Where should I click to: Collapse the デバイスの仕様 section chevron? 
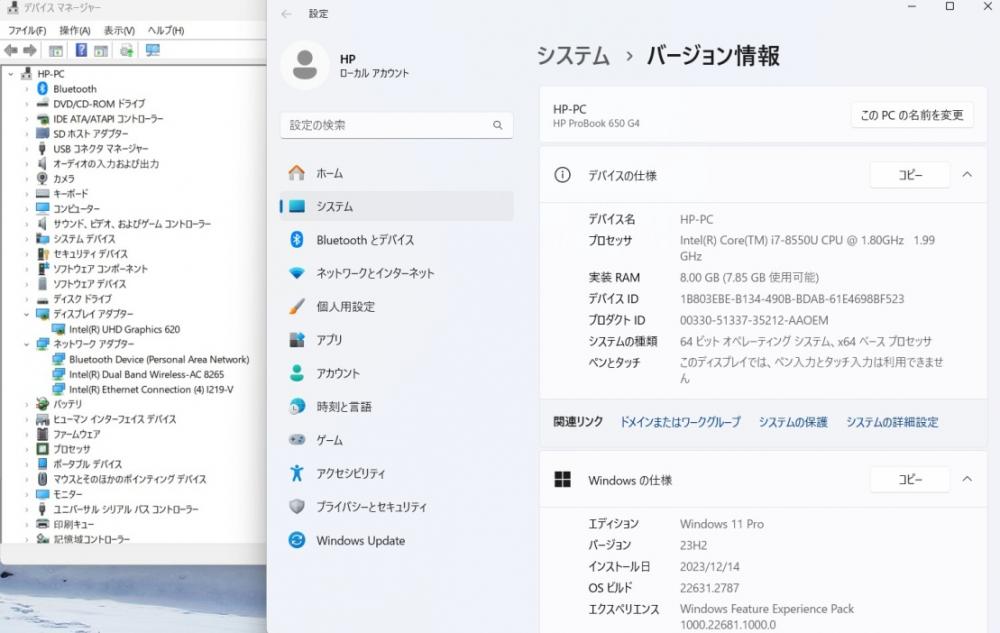pos(967,175)
